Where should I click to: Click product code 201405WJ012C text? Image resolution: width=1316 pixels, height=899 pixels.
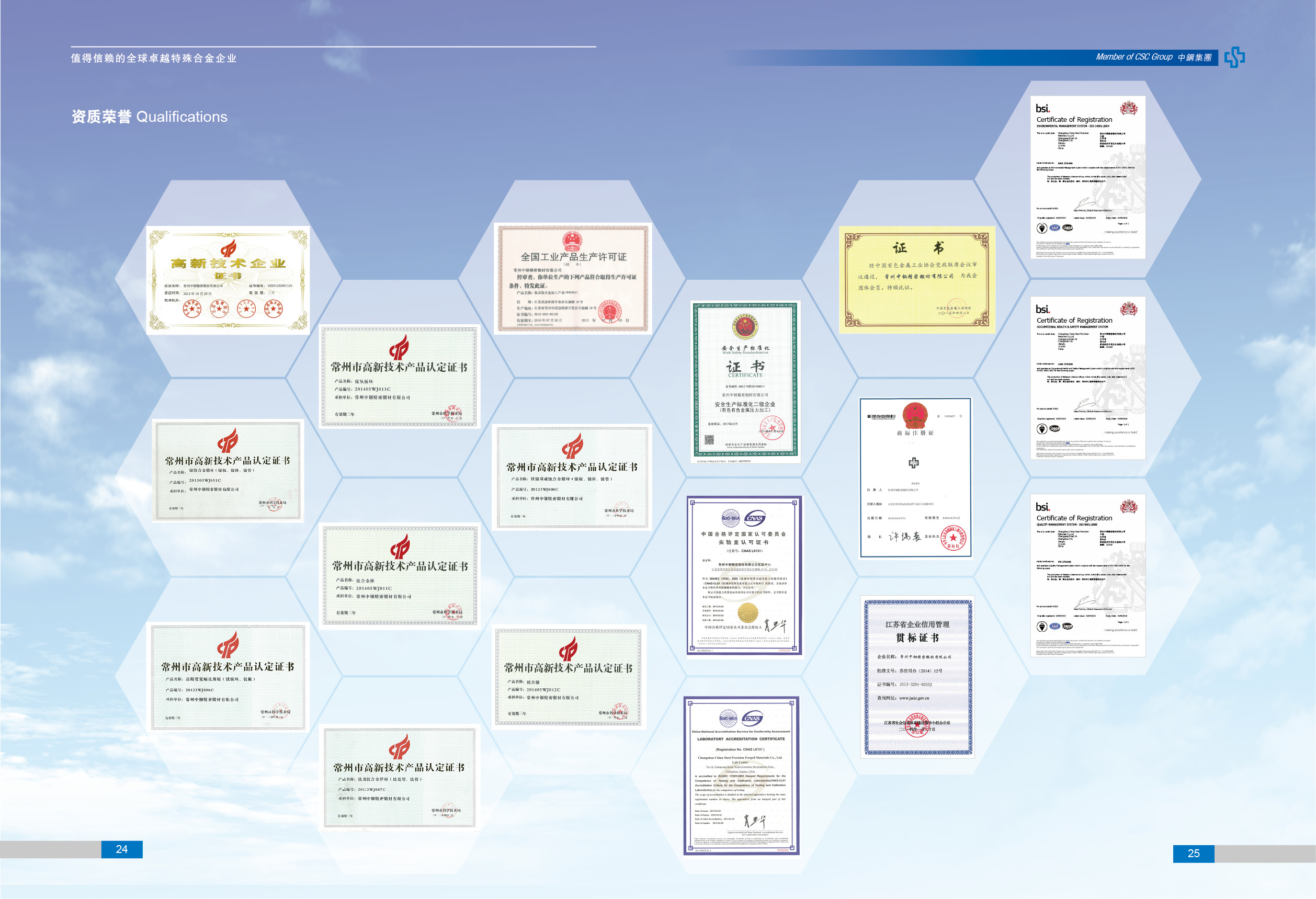(x=543, y=689)
